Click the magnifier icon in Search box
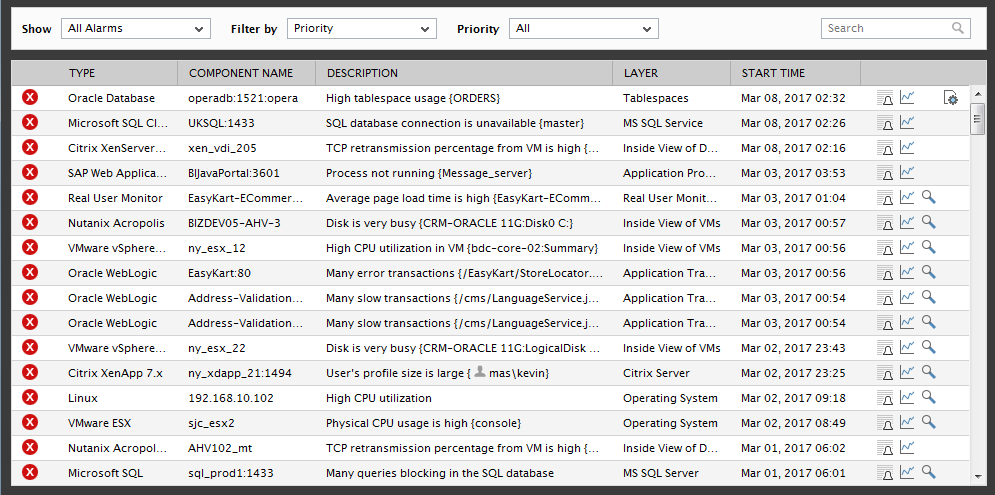The width and height of the screenshot is (995, 495). point(958,28)
